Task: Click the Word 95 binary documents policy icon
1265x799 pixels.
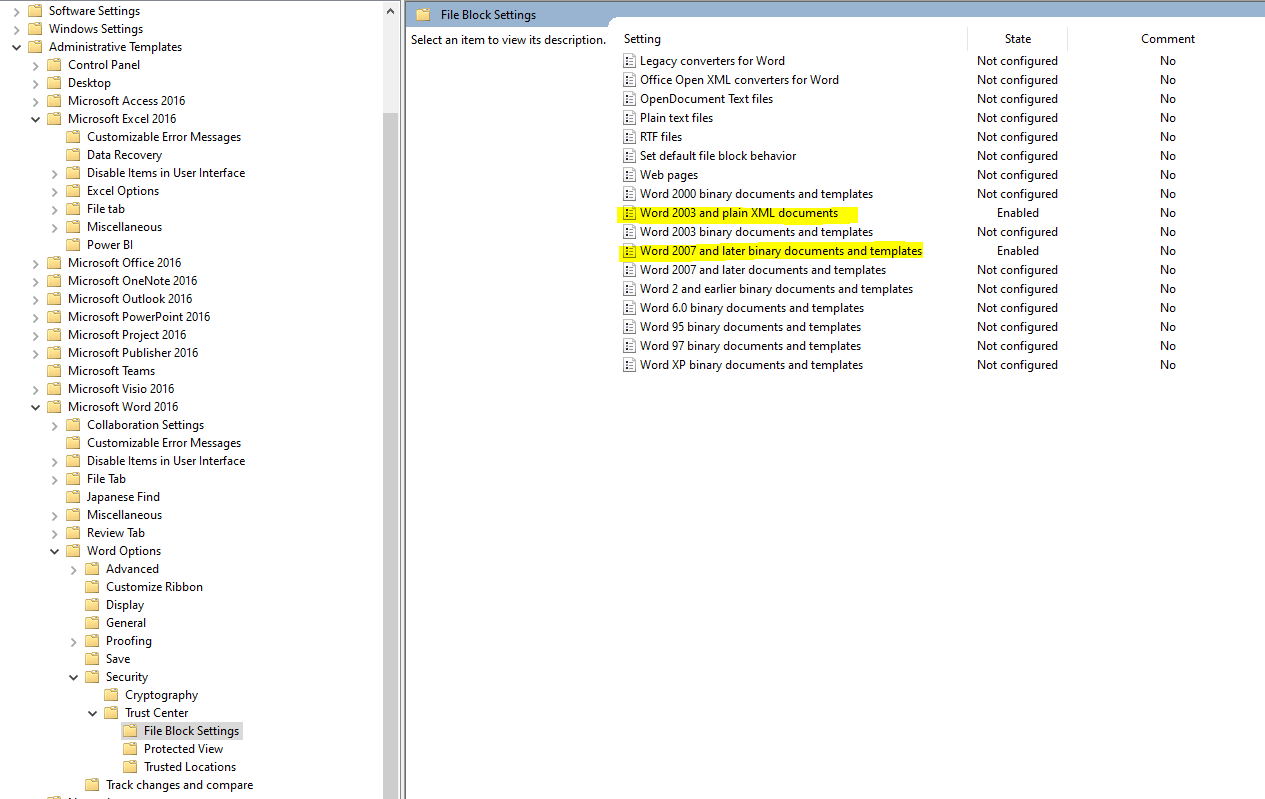Action: (629, 327)
